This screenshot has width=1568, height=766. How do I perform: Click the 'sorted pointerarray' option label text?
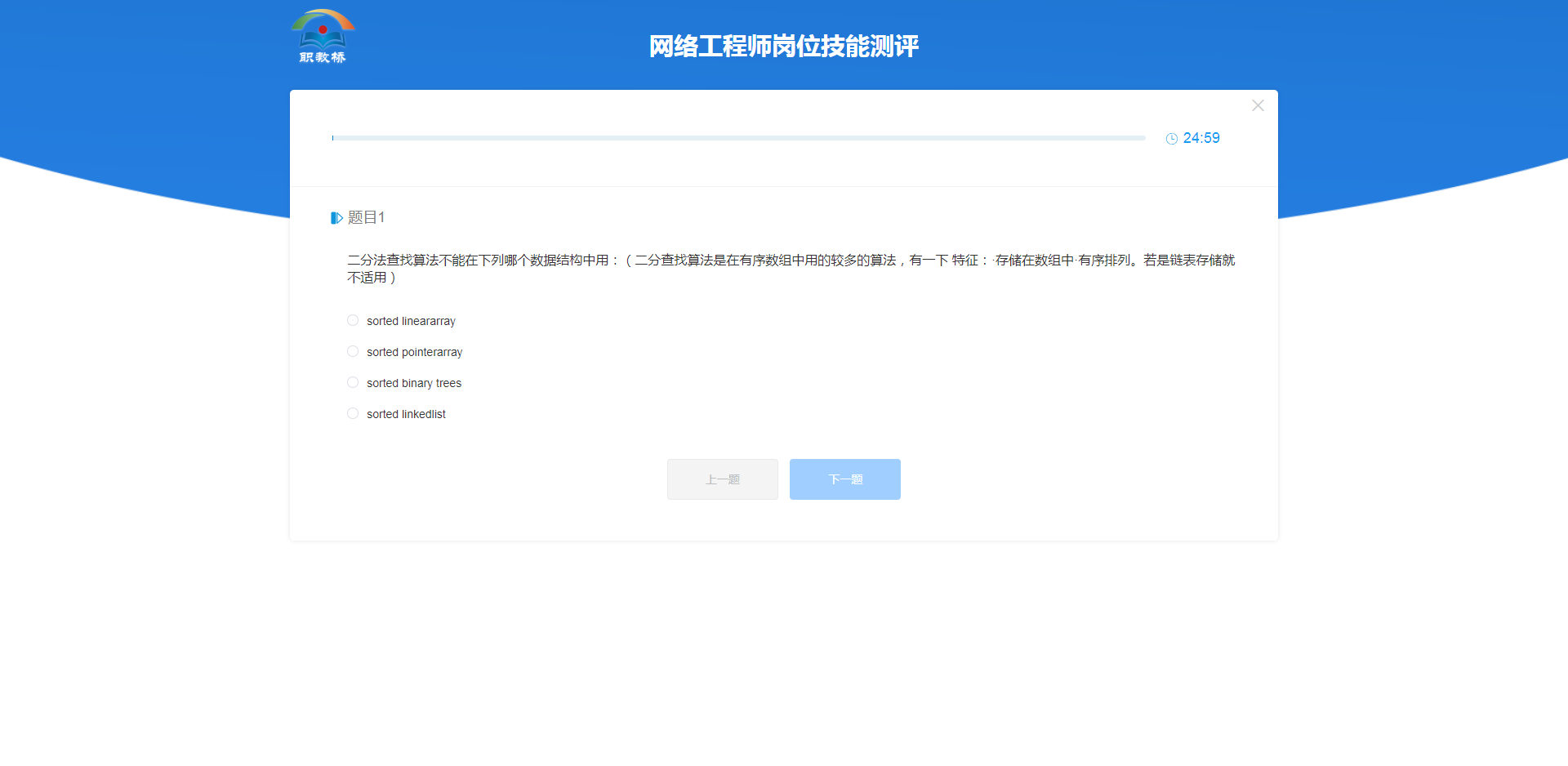click(414, 353)
